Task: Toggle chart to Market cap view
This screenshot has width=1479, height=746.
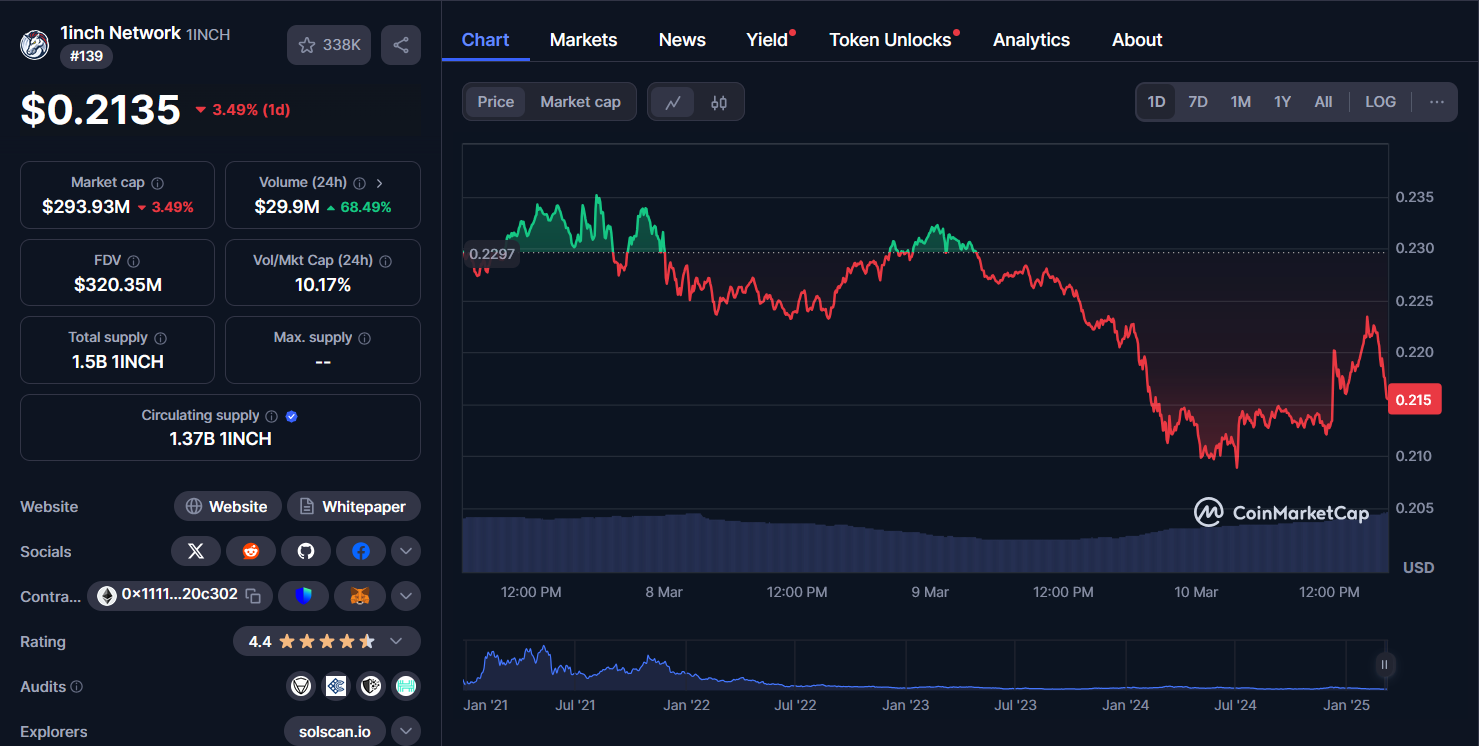Action: [x=580, y=101]
